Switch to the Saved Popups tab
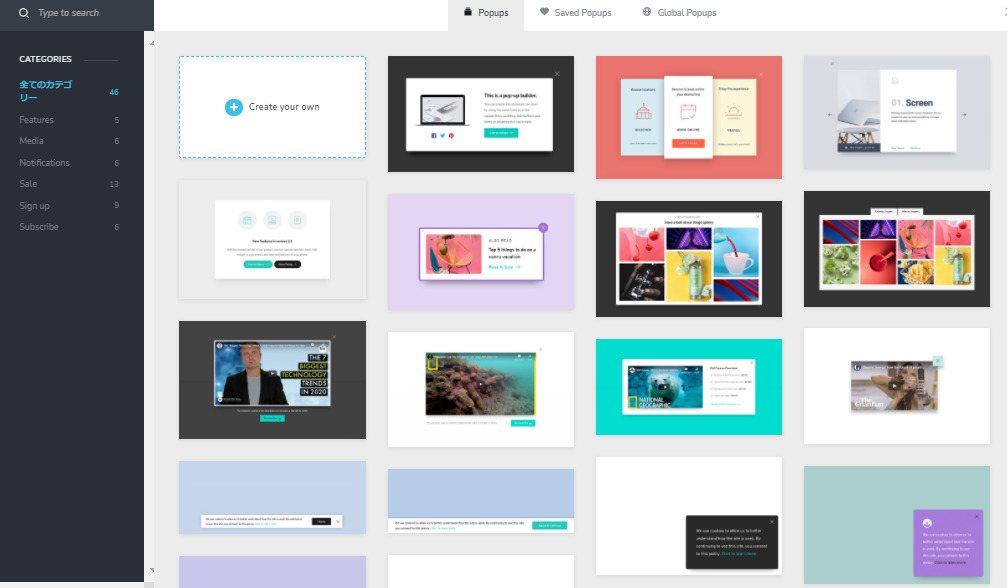Image resolution: width=1007 pixels, height=588 pixels. point(582,13)
